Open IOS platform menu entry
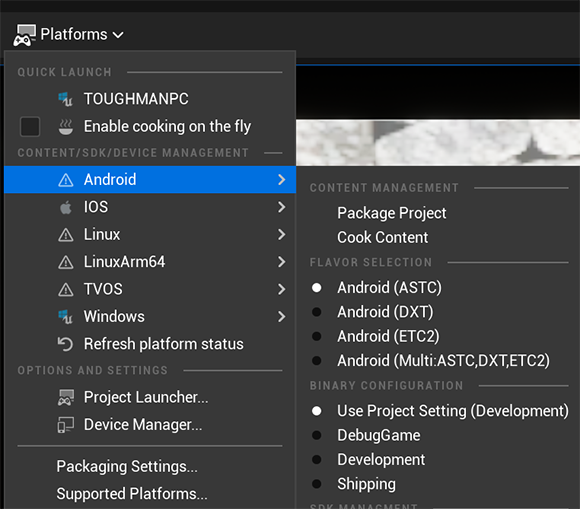Image resolution: width=580 pixels, height=509 pixels. click(x=150, y=207)
